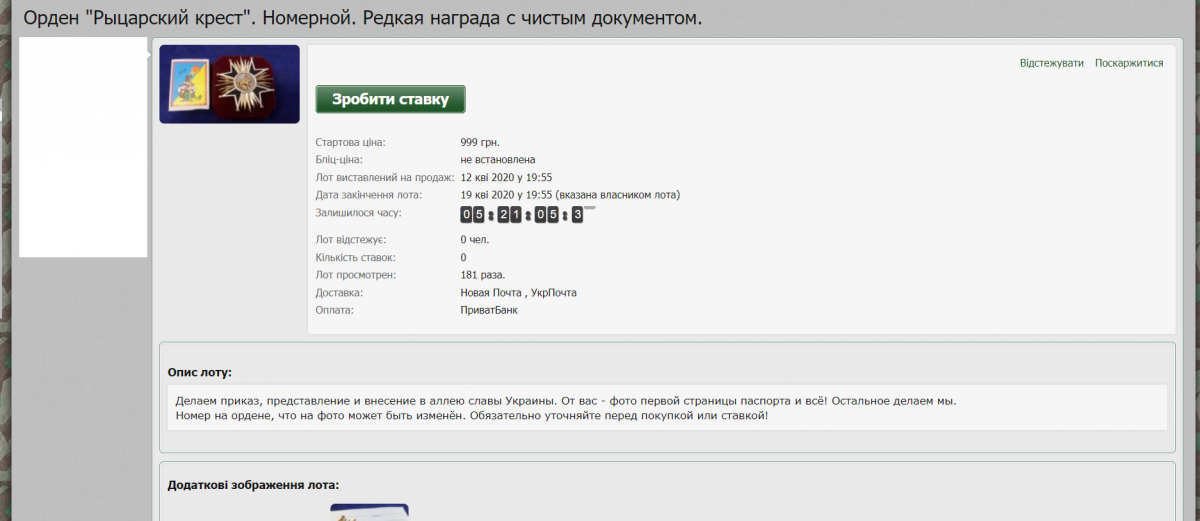The height and width of the screenshot is (521, 1200).
Task: Click the "Доставка:" label
Action: pyautogui.click(x=339, y=293)
